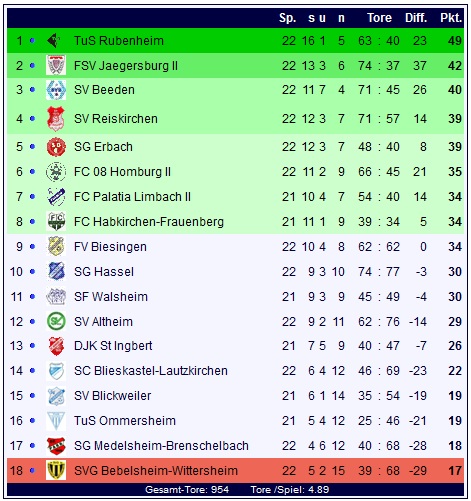Image resolution: width=471 pixels, height=501 pixels.
Task: Open the DJK St Ingbert team link
Action: (x=113, y=346)
